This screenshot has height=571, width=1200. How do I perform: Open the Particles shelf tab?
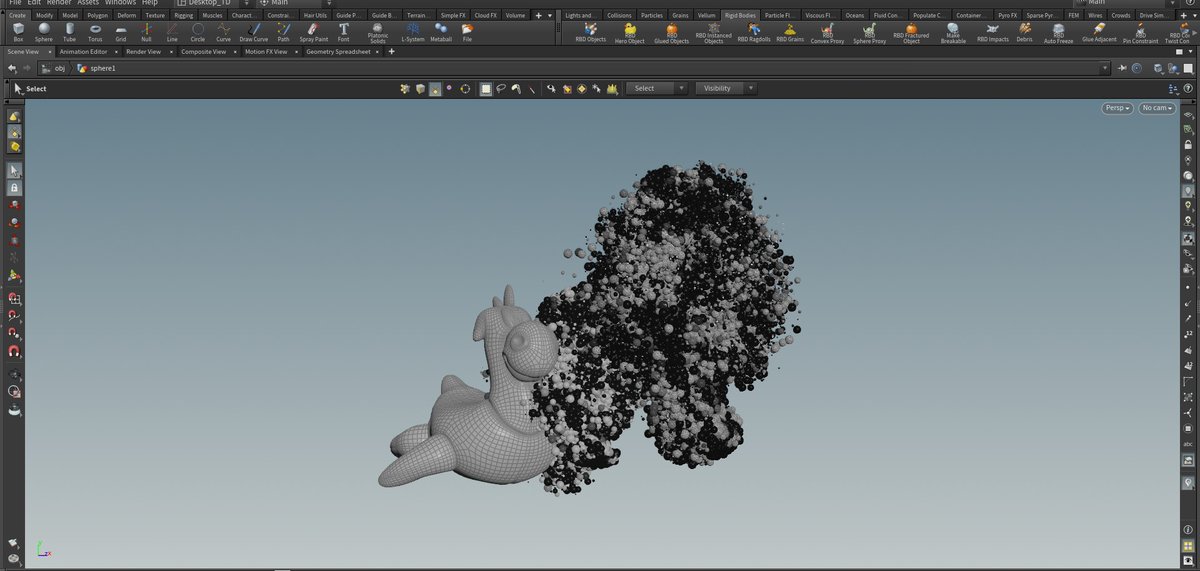point(651,16)
